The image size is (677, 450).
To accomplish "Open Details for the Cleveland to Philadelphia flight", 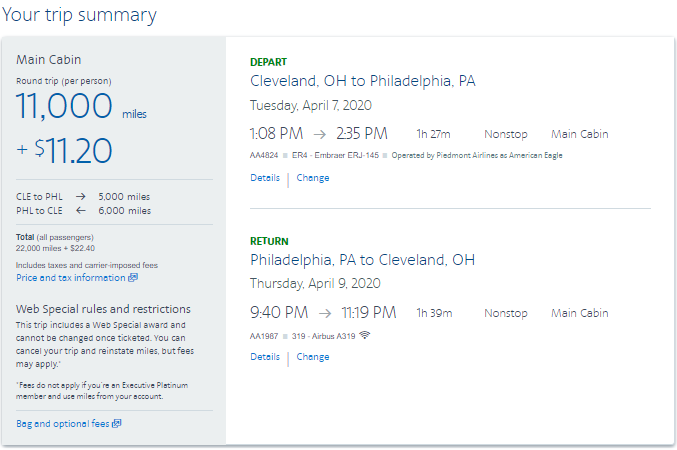I will tap(265, 178).
